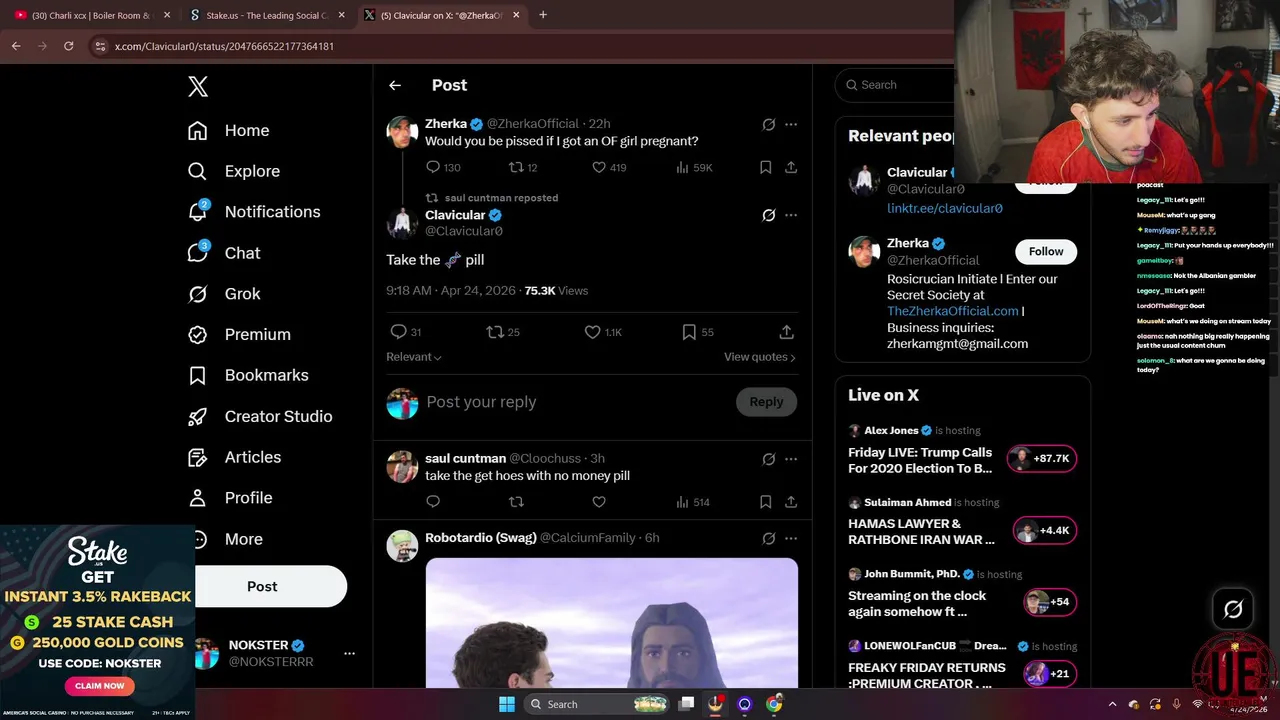Share Clavicular's main post

[x=787, y=332]
